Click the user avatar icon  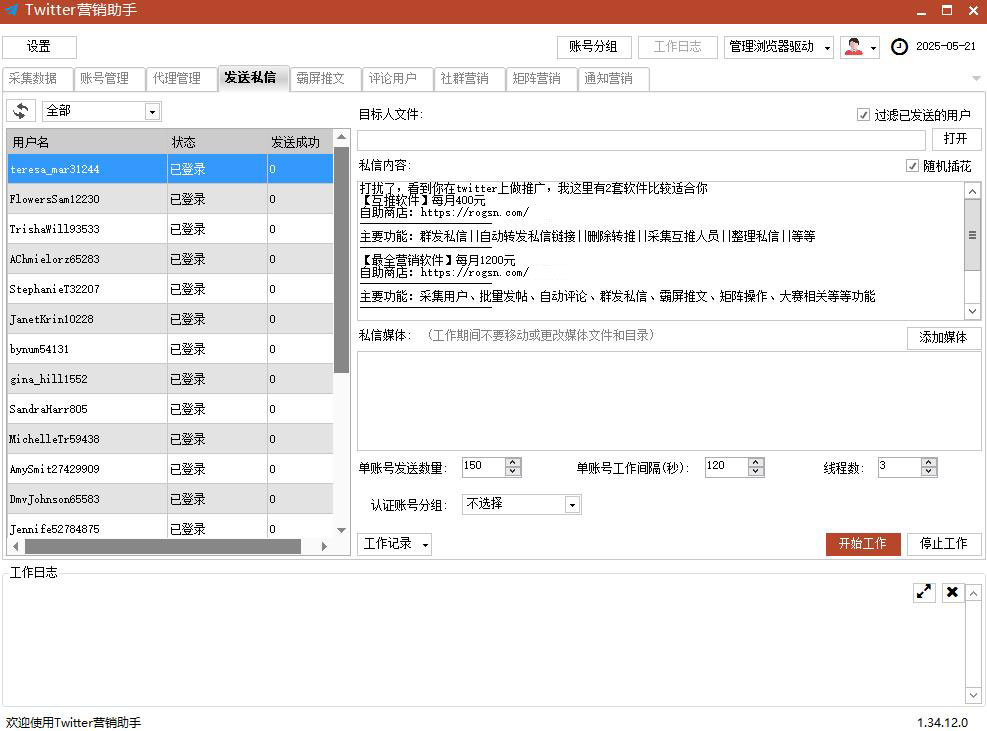click(854, 47)
